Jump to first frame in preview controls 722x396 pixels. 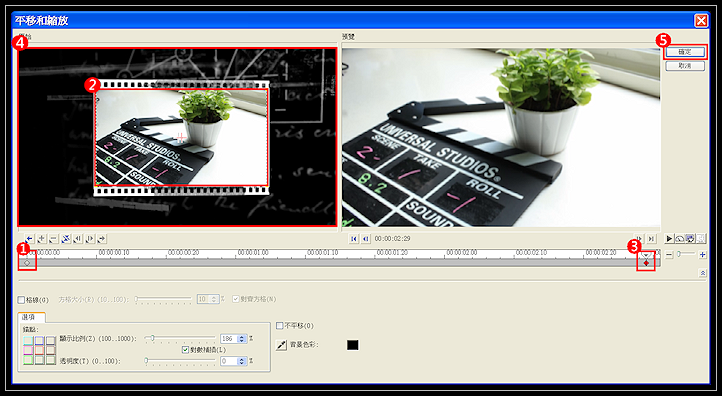(354, 239)
